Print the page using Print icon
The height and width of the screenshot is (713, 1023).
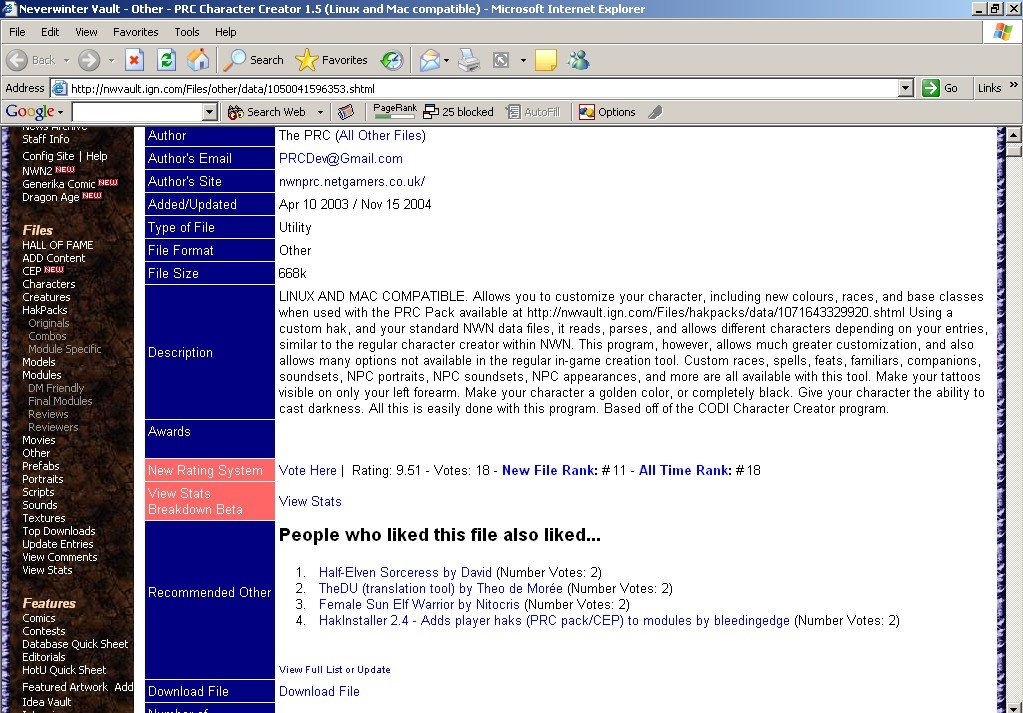click(469, 60)
